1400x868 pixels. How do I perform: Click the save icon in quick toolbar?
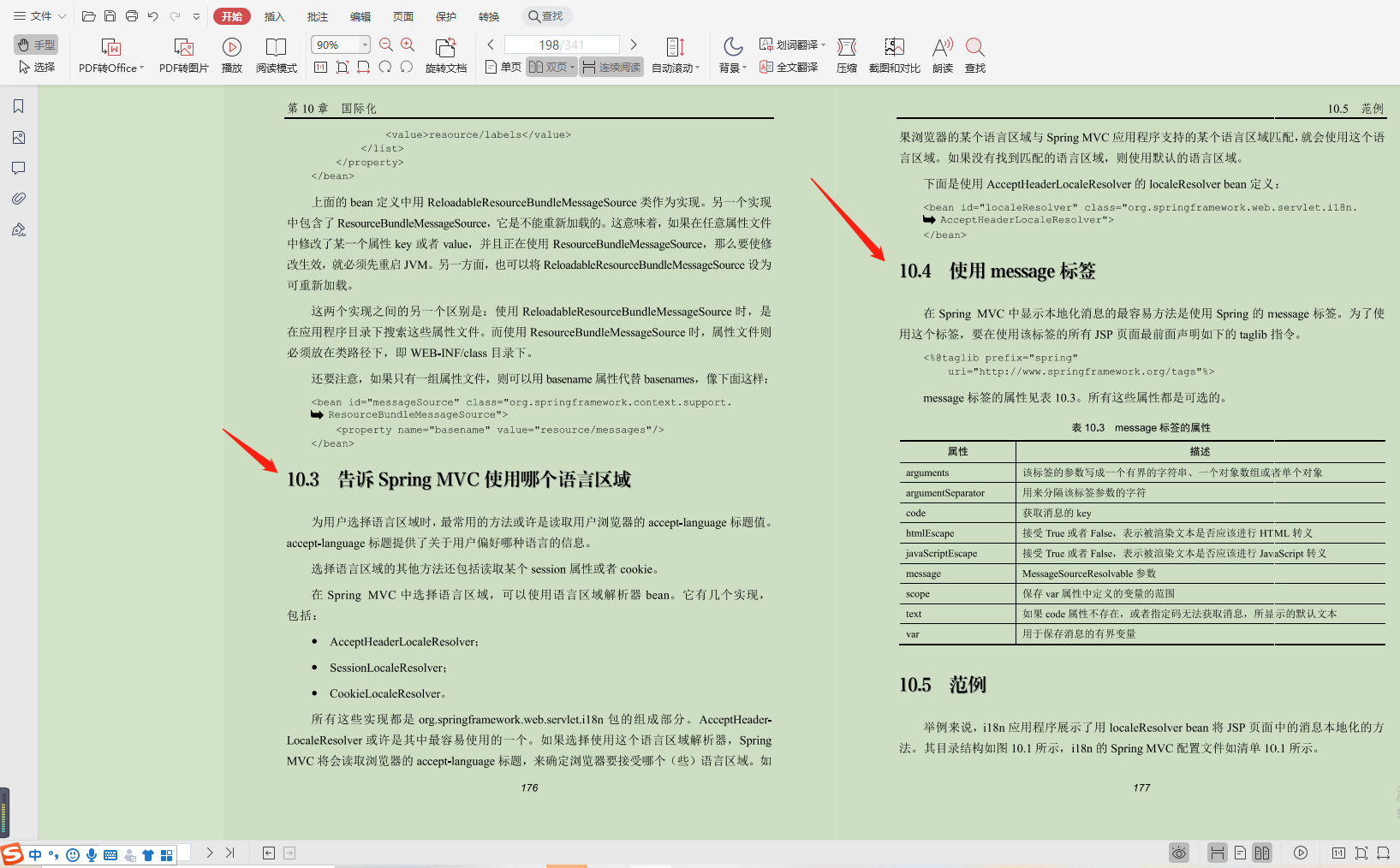tap(110, 16)
